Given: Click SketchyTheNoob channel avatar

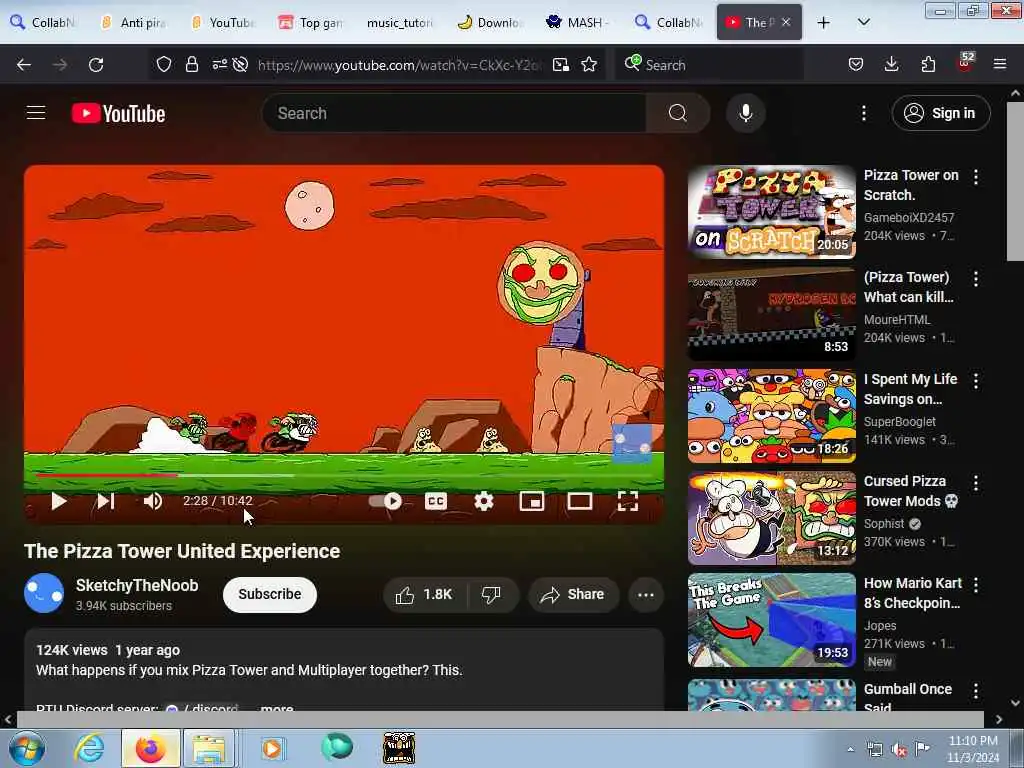Looking at the screenshot, I should [x=44, y=593].
